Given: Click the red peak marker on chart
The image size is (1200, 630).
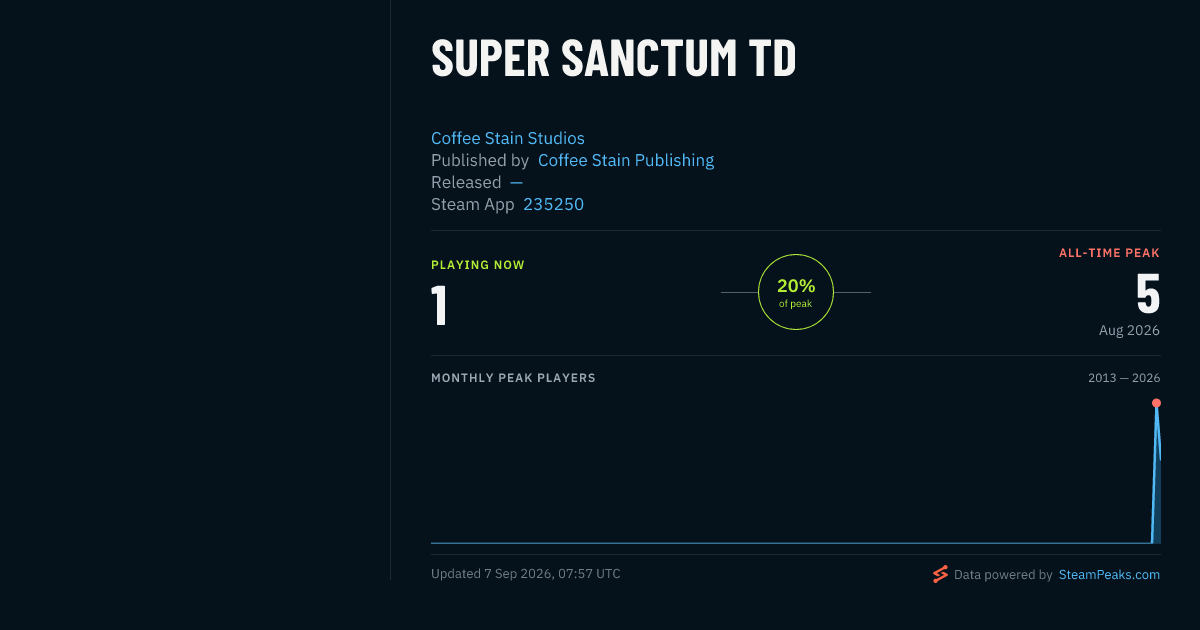Looking at the screenshot, I should click(1156, 403).
